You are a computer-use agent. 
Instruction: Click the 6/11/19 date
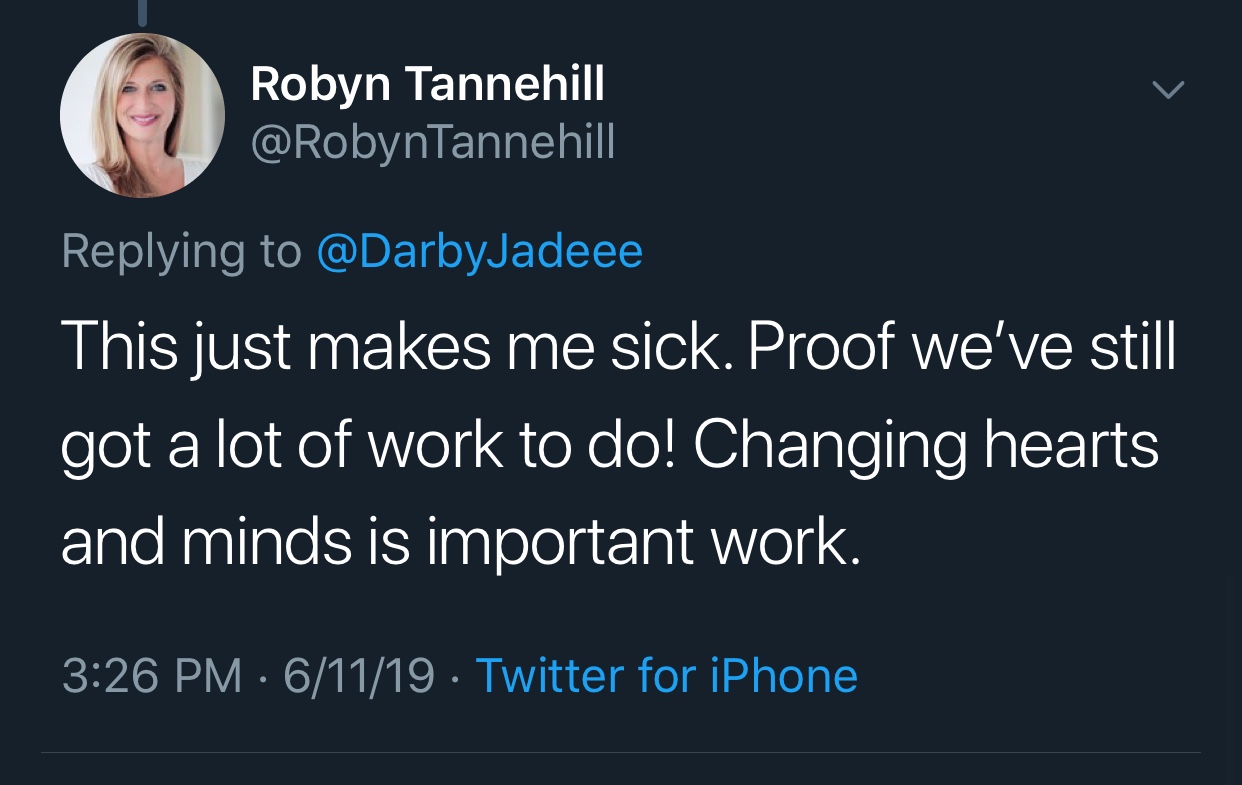pos(358,675)
